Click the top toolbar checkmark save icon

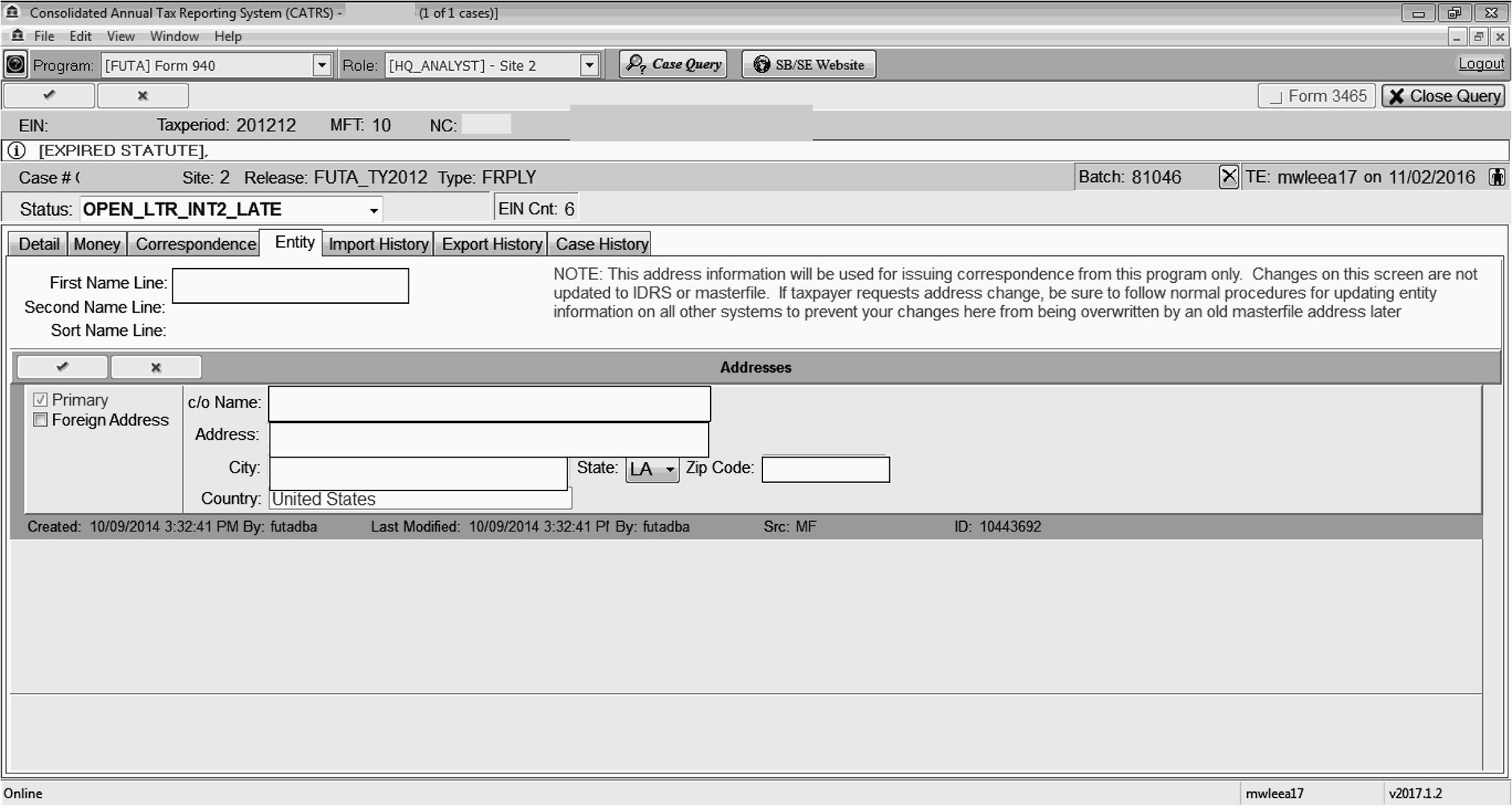49,96
